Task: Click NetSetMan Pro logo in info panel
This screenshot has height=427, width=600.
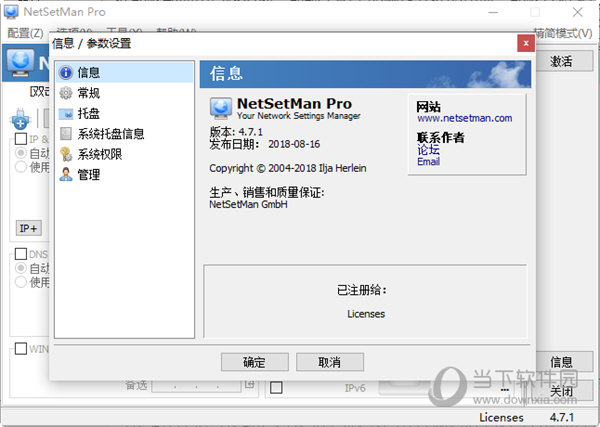Action: pyautogui.click(x=221, y=108)
